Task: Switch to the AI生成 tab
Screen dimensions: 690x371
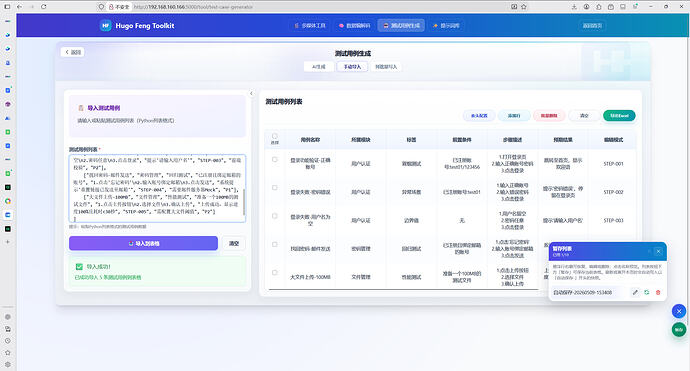Action: [319, 67]
